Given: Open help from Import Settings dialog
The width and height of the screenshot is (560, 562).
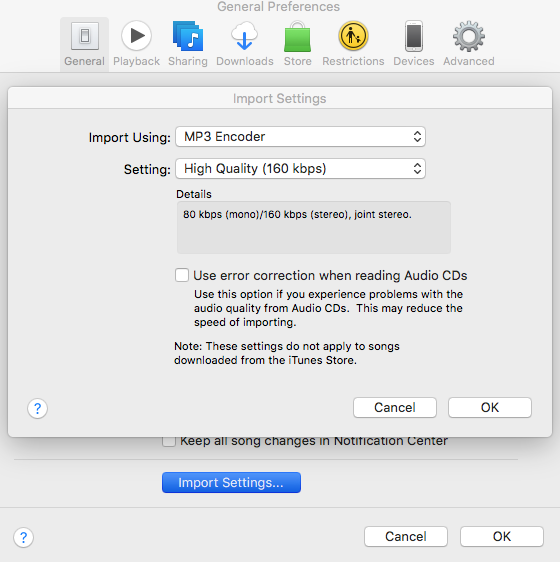Looking at the screenshot, I should point(37,409).
